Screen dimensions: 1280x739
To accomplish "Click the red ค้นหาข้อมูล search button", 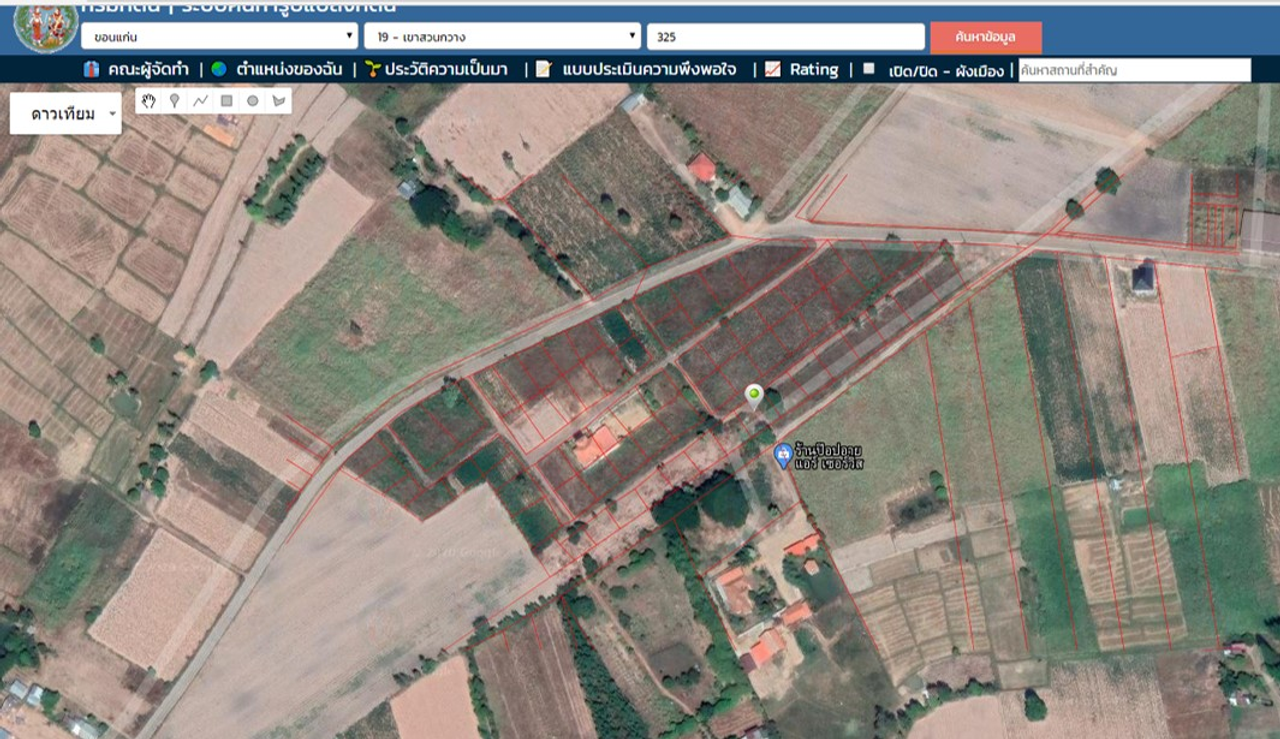I will click(x=985, y=37).
